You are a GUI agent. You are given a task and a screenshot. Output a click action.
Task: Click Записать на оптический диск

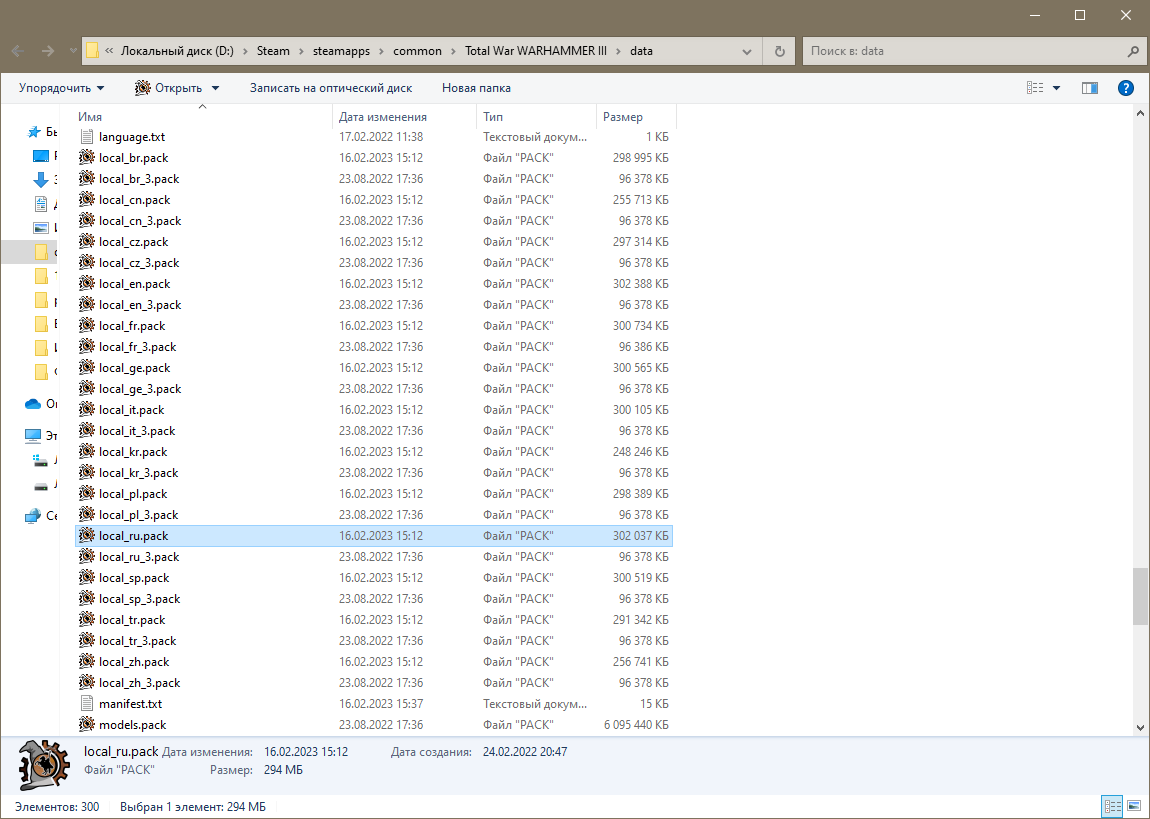click(x=331, y=88)
